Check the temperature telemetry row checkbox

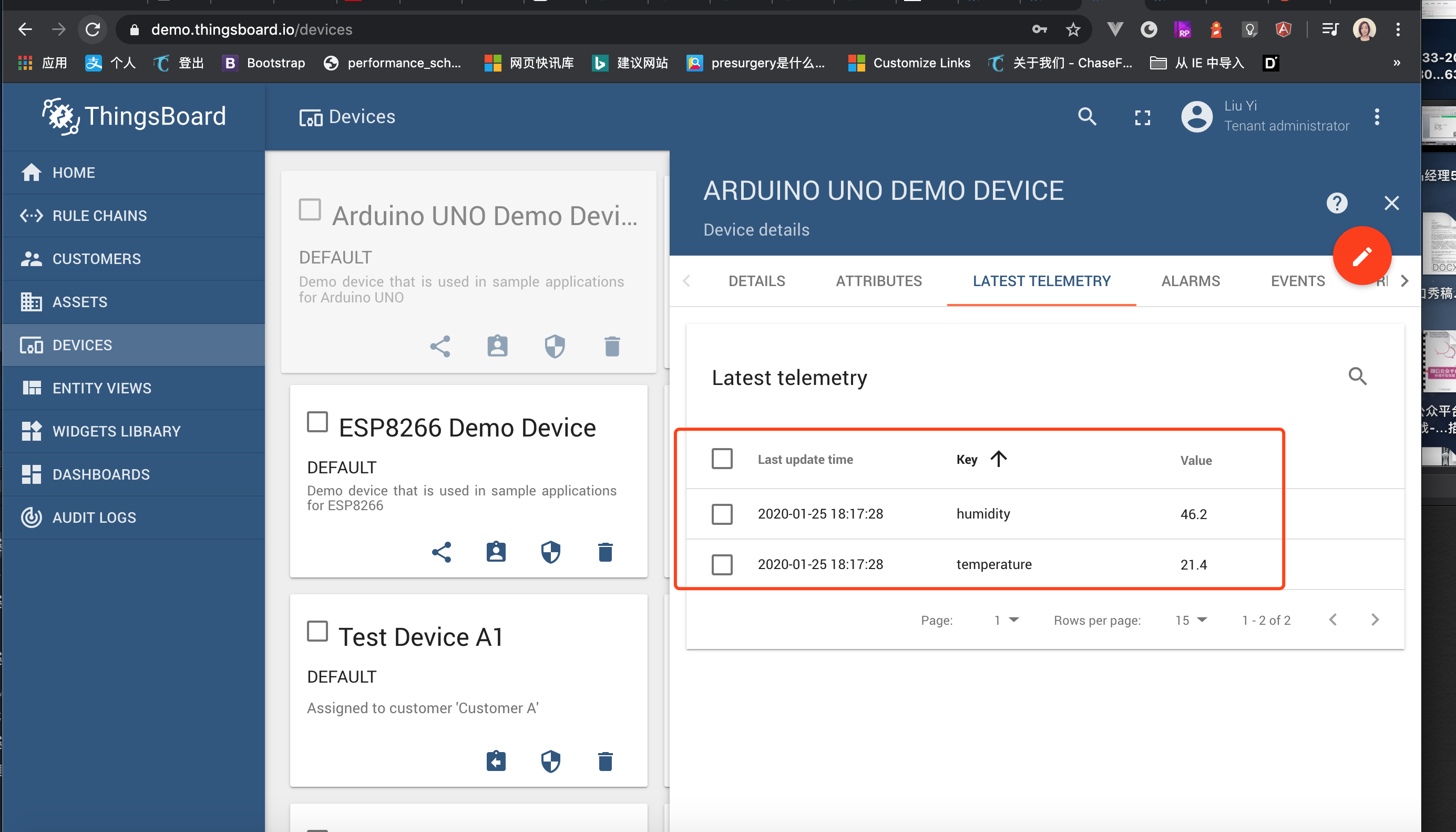point(722,565)
